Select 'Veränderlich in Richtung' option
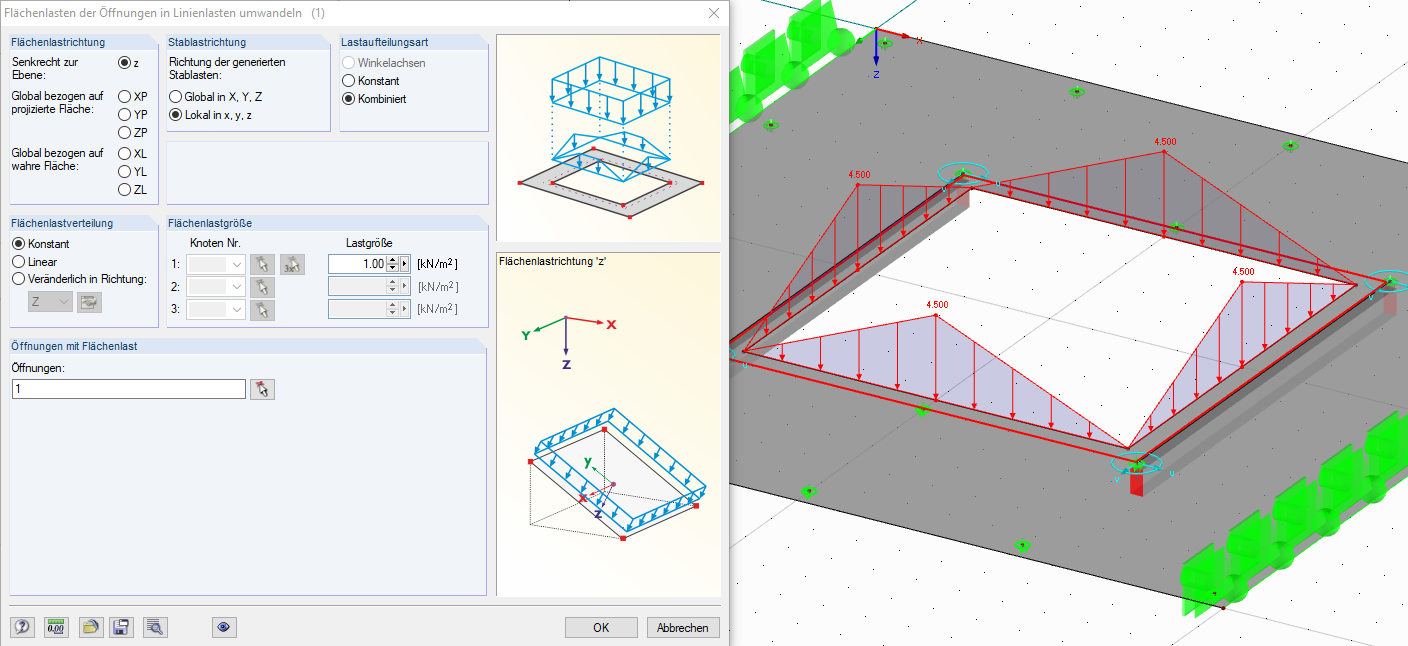 pyautogui.click(x=18, y=280)
